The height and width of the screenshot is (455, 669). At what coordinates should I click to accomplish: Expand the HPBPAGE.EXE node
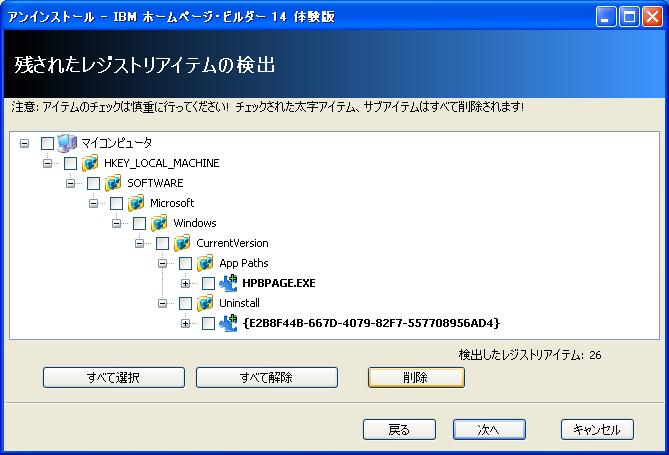pos(186,284)
